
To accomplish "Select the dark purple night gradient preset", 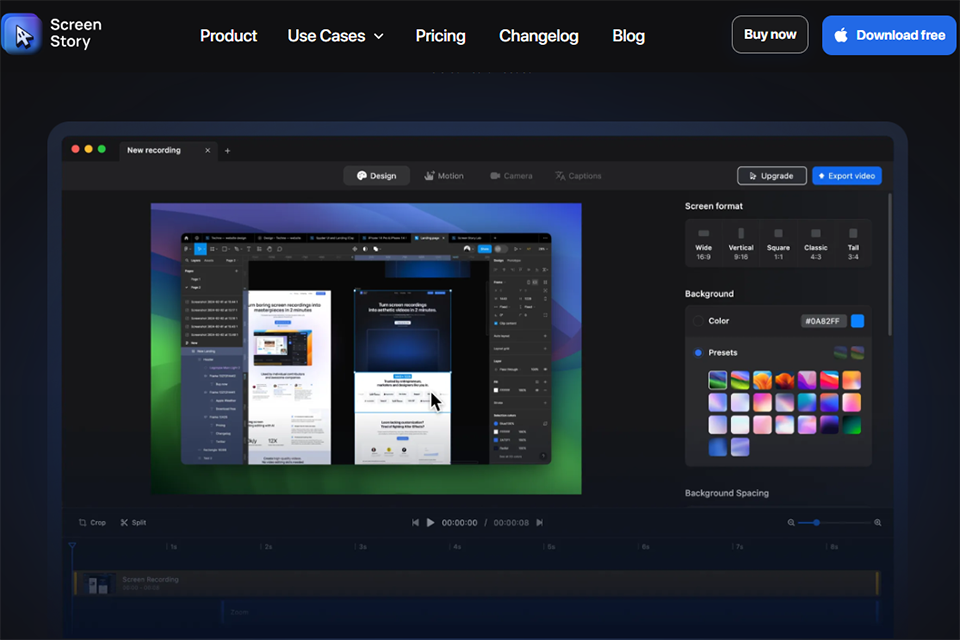I will 829,425.
